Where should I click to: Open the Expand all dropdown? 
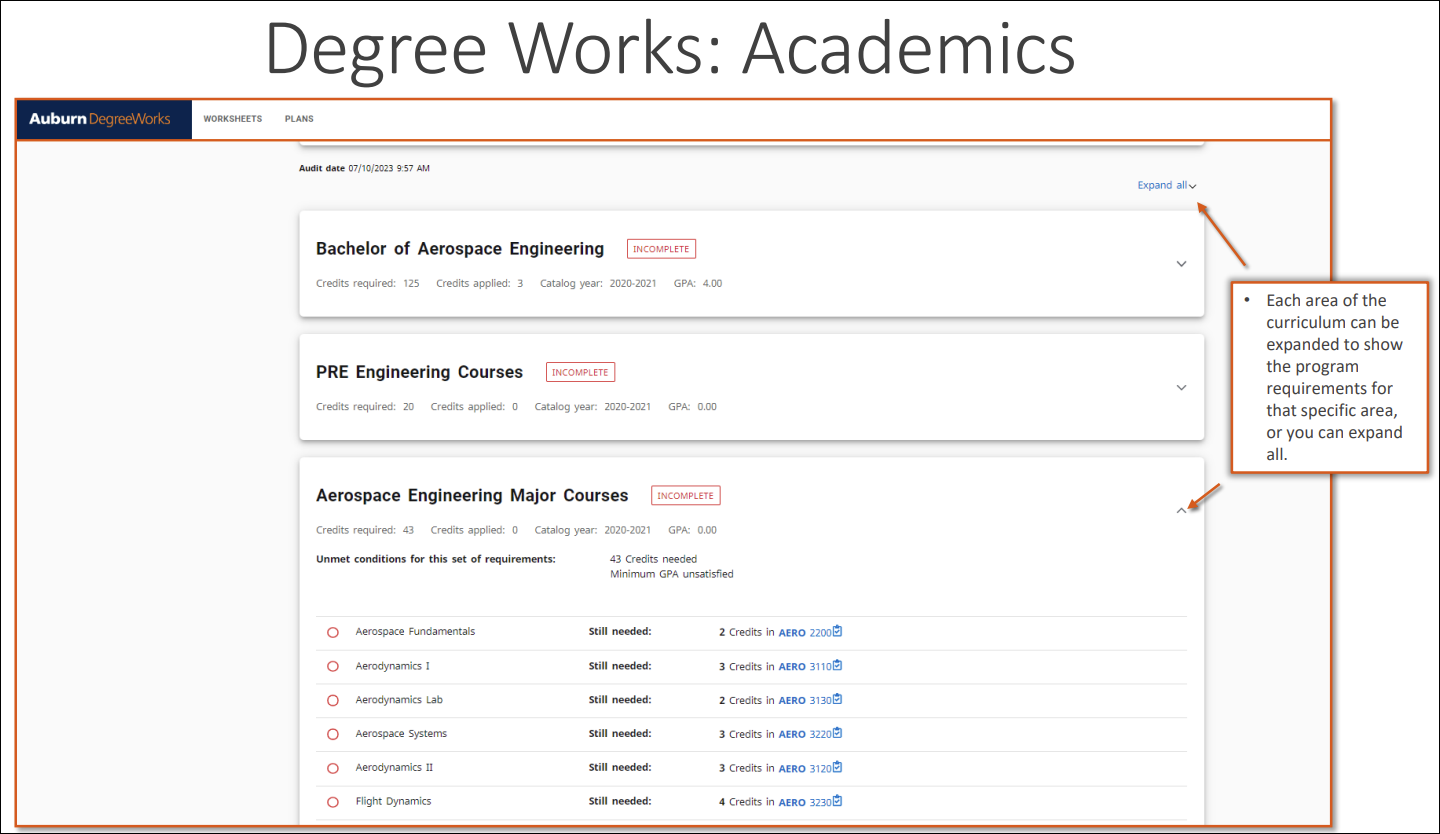click(x=1166, y=185)
